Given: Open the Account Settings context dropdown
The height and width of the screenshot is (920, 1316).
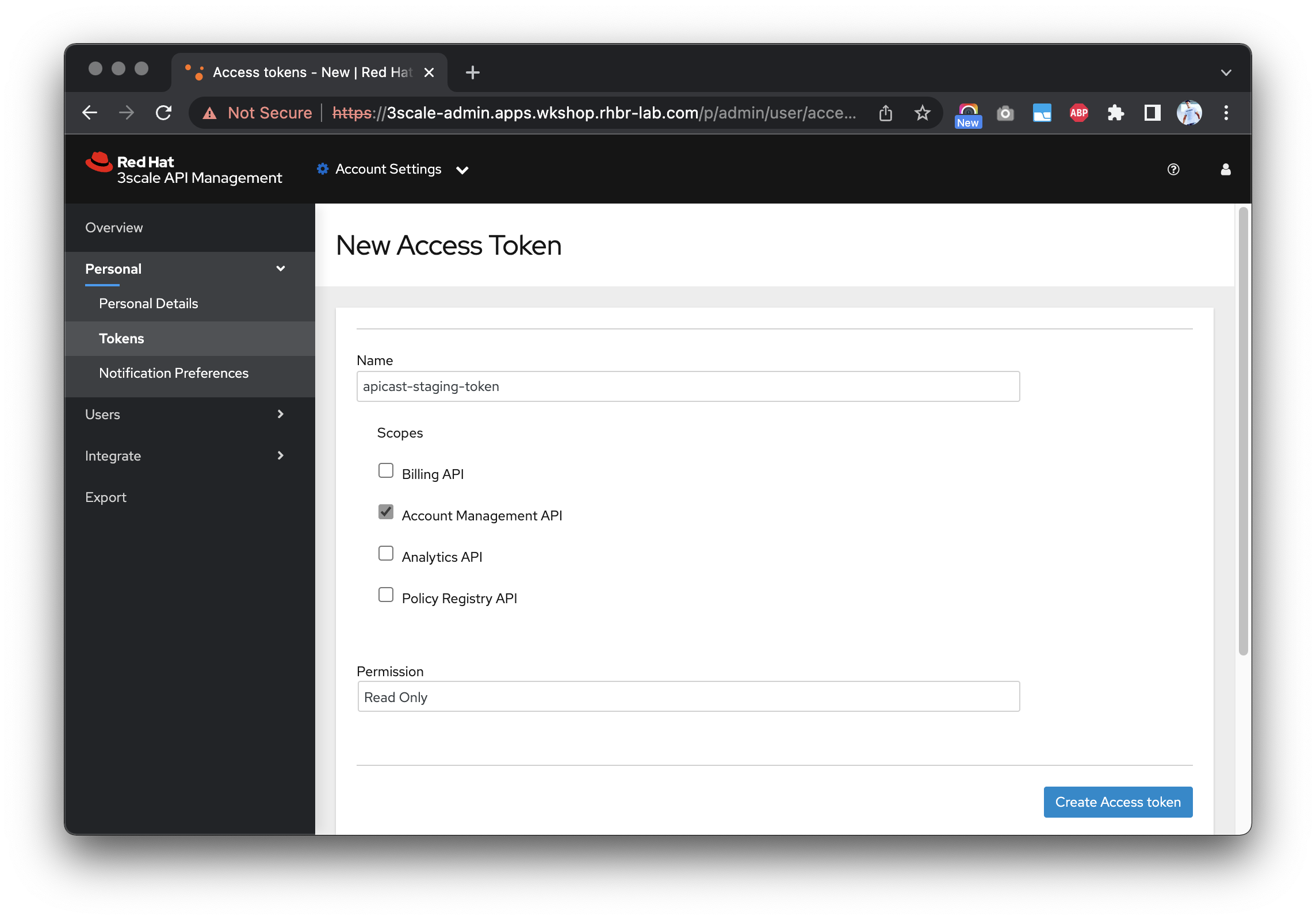Looking at the screenshot, I should tap(393, 169).
